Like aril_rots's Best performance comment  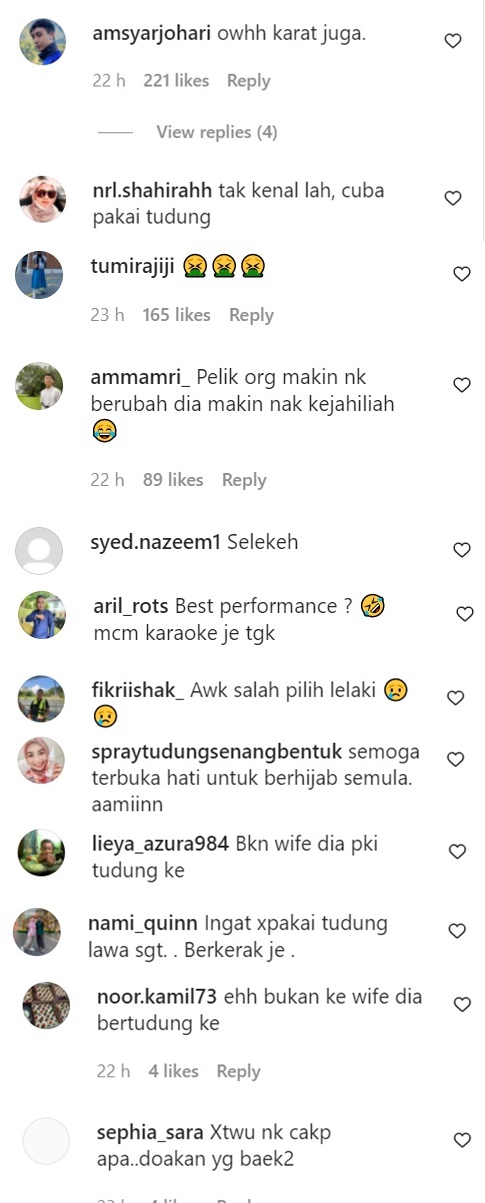click(x=465, y=614)
